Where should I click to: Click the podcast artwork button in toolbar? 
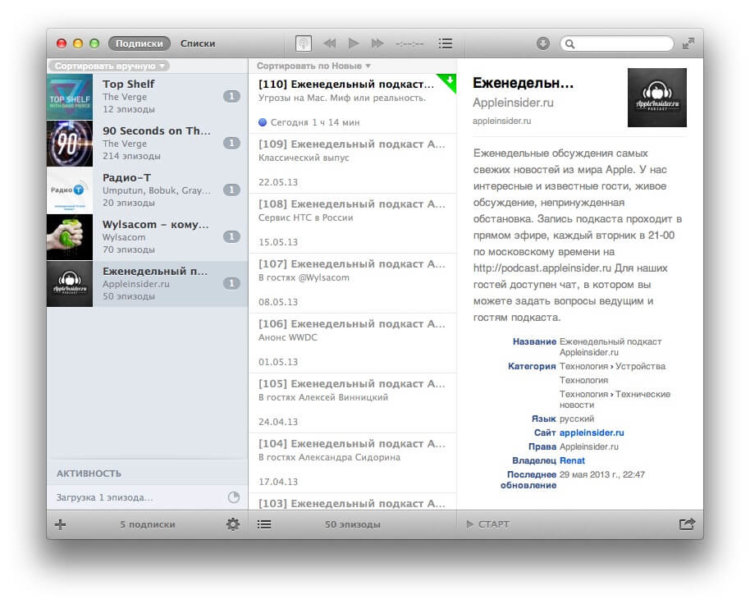303,44
